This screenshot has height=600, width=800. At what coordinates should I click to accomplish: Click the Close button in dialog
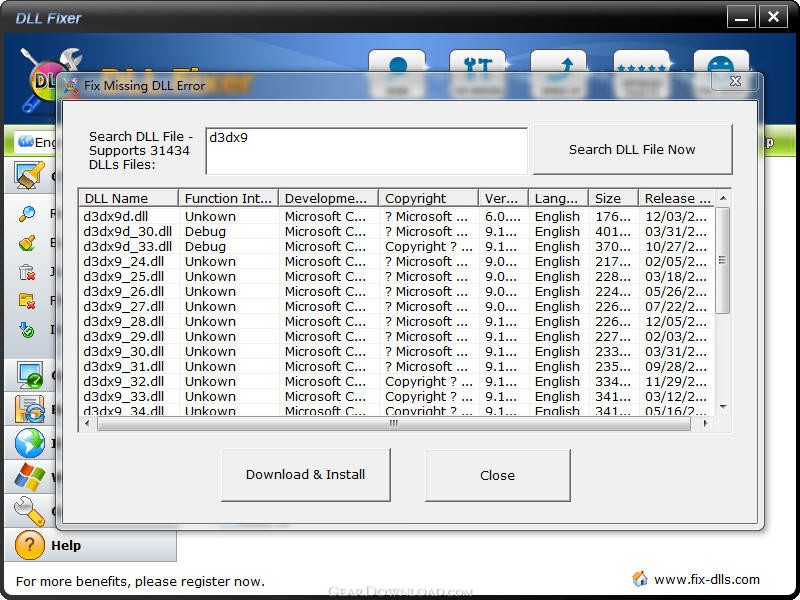tap(497, 476)
